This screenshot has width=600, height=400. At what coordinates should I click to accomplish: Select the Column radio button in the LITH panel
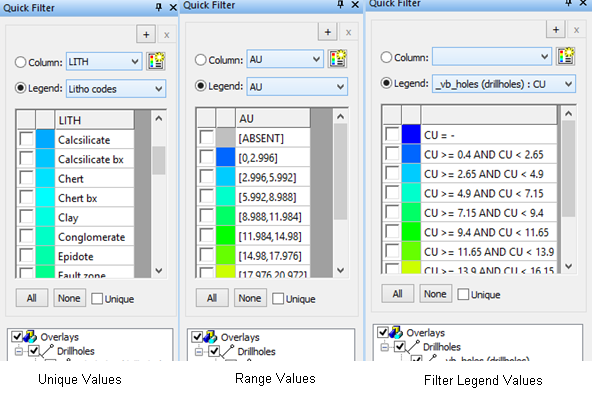(x=20, y=61)
